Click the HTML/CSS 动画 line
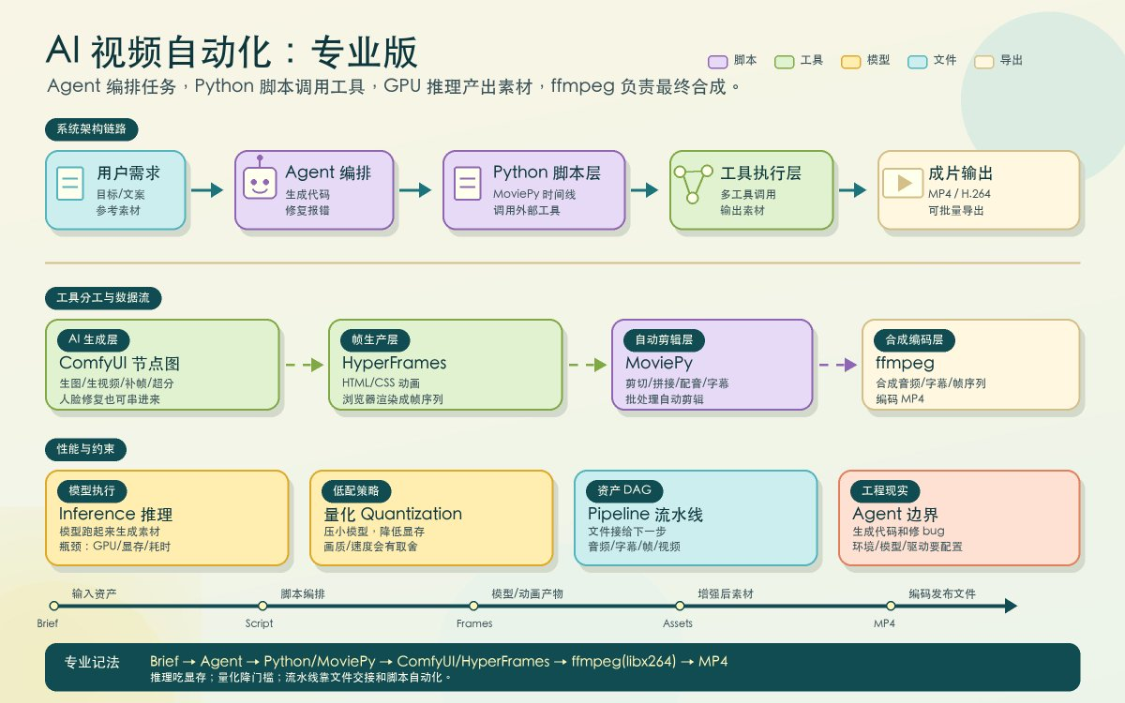1125x703 pixels. point(381,383)
